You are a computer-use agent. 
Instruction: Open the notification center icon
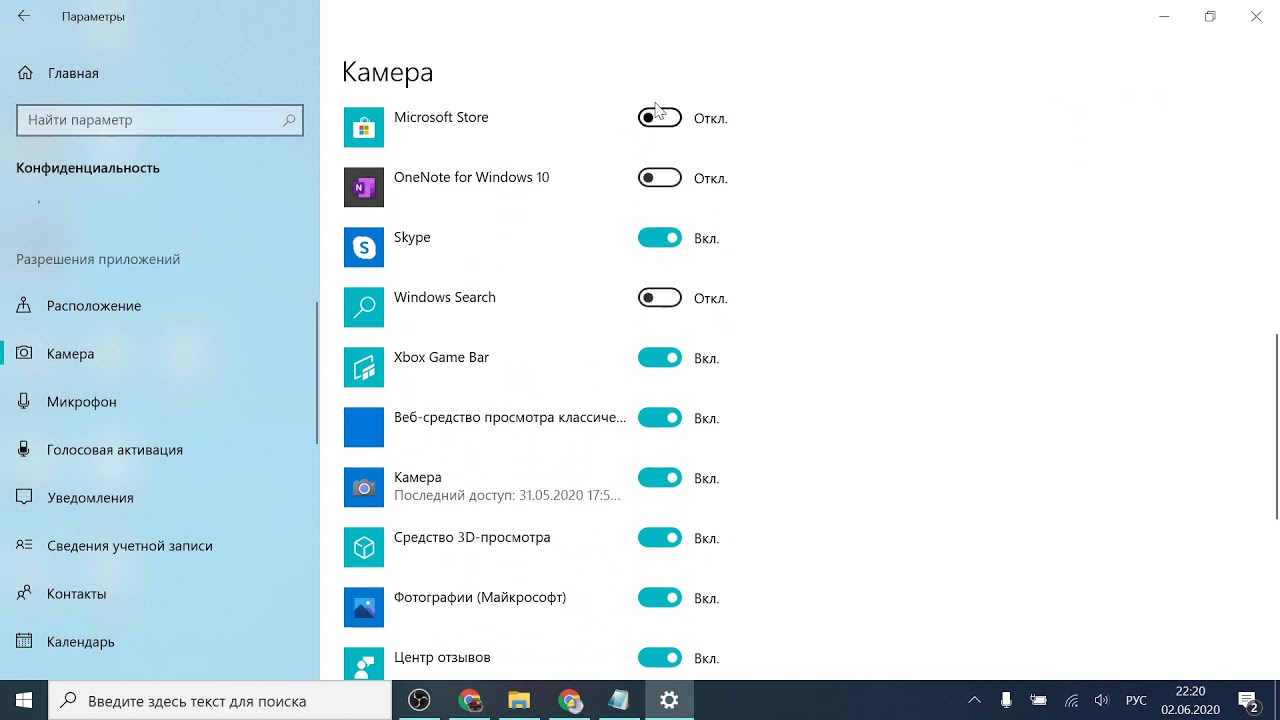pyautogui.click(x=1248, y=701)
